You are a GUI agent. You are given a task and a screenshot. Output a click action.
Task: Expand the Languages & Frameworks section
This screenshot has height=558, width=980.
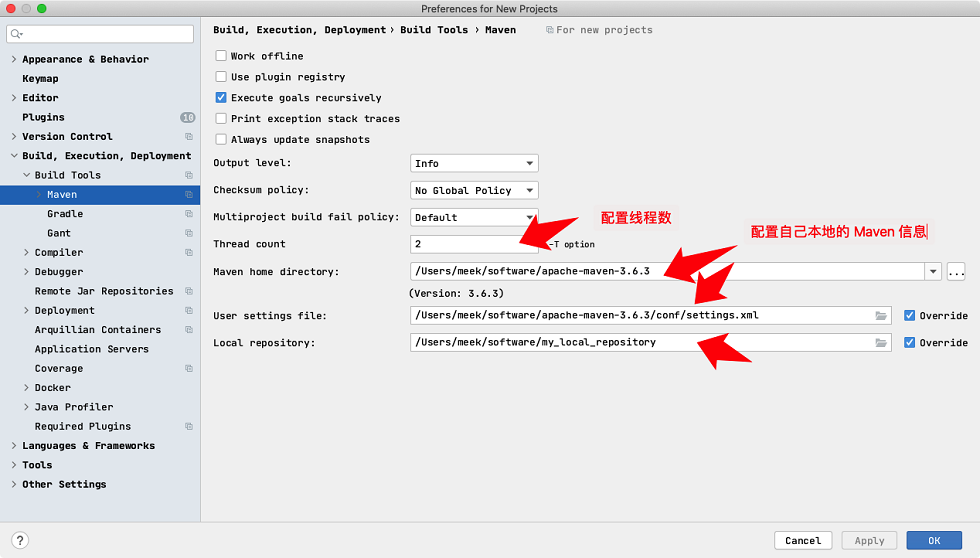pyautogui.click(x=14, y=446)
